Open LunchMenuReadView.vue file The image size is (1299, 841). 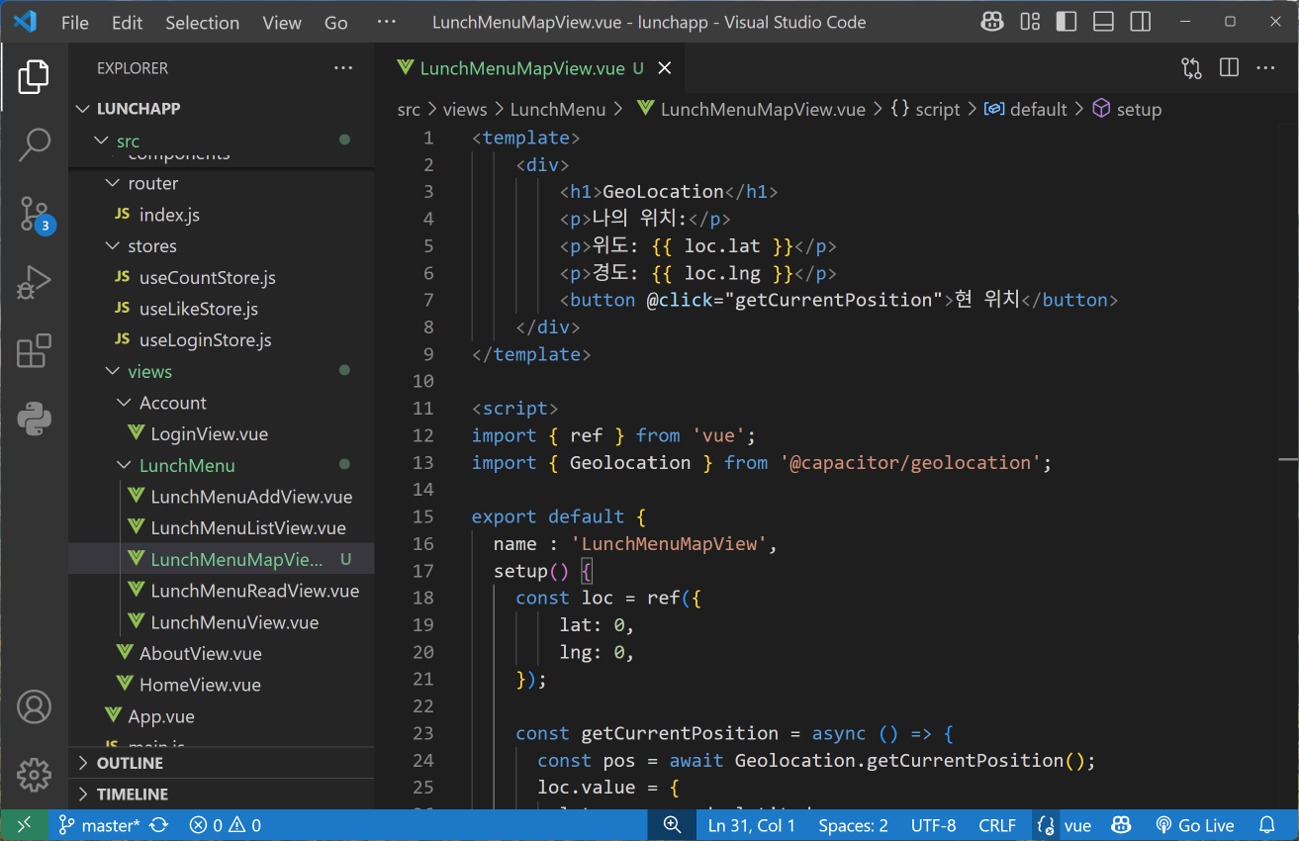220,591
